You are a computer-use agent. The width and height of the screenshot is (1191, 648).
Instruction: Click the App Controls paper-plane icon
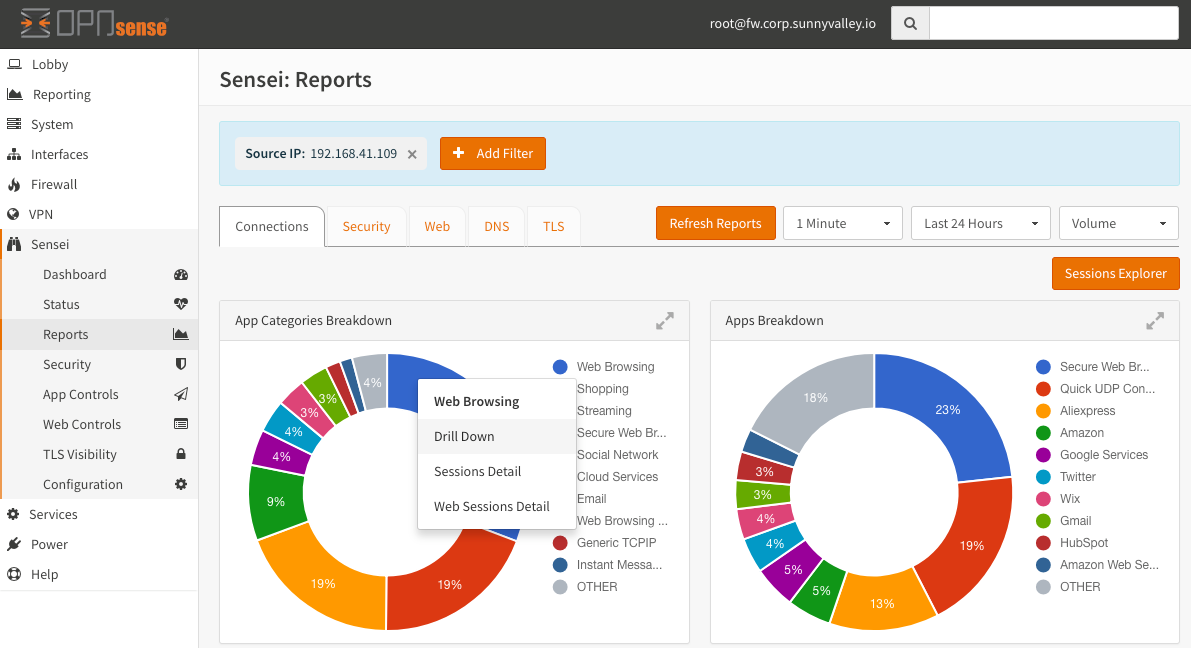tap(181, 394)
